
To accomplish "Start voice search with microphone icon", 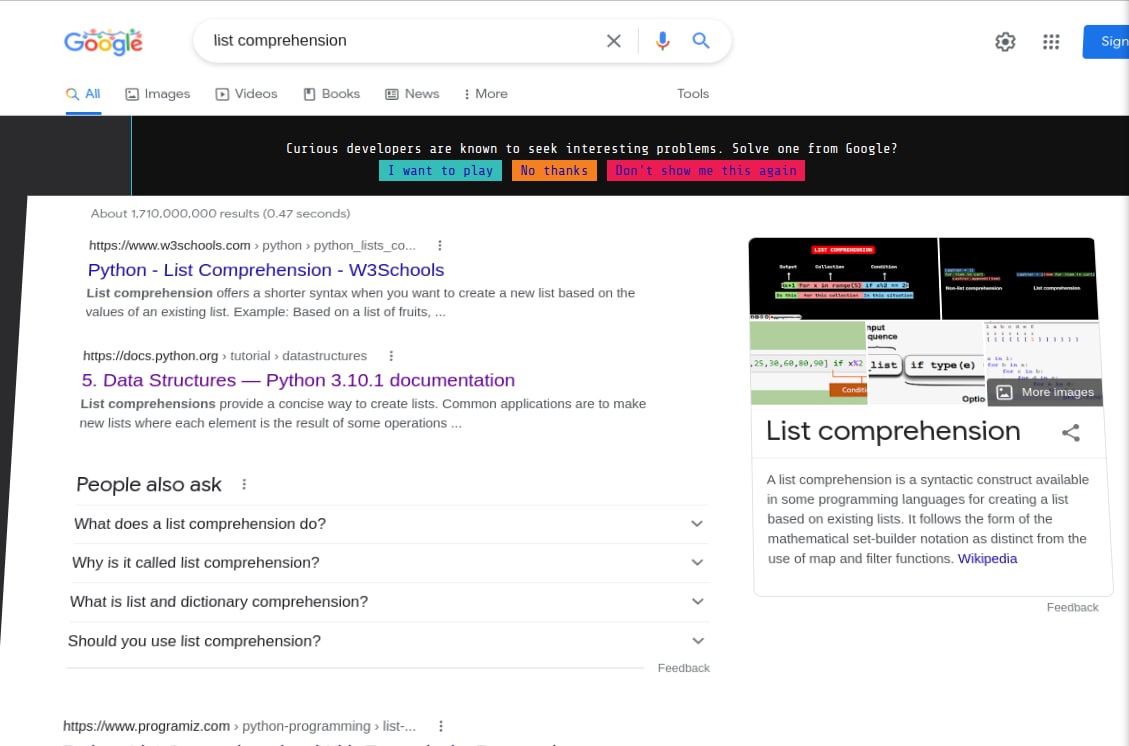I will tap(662, 41).
